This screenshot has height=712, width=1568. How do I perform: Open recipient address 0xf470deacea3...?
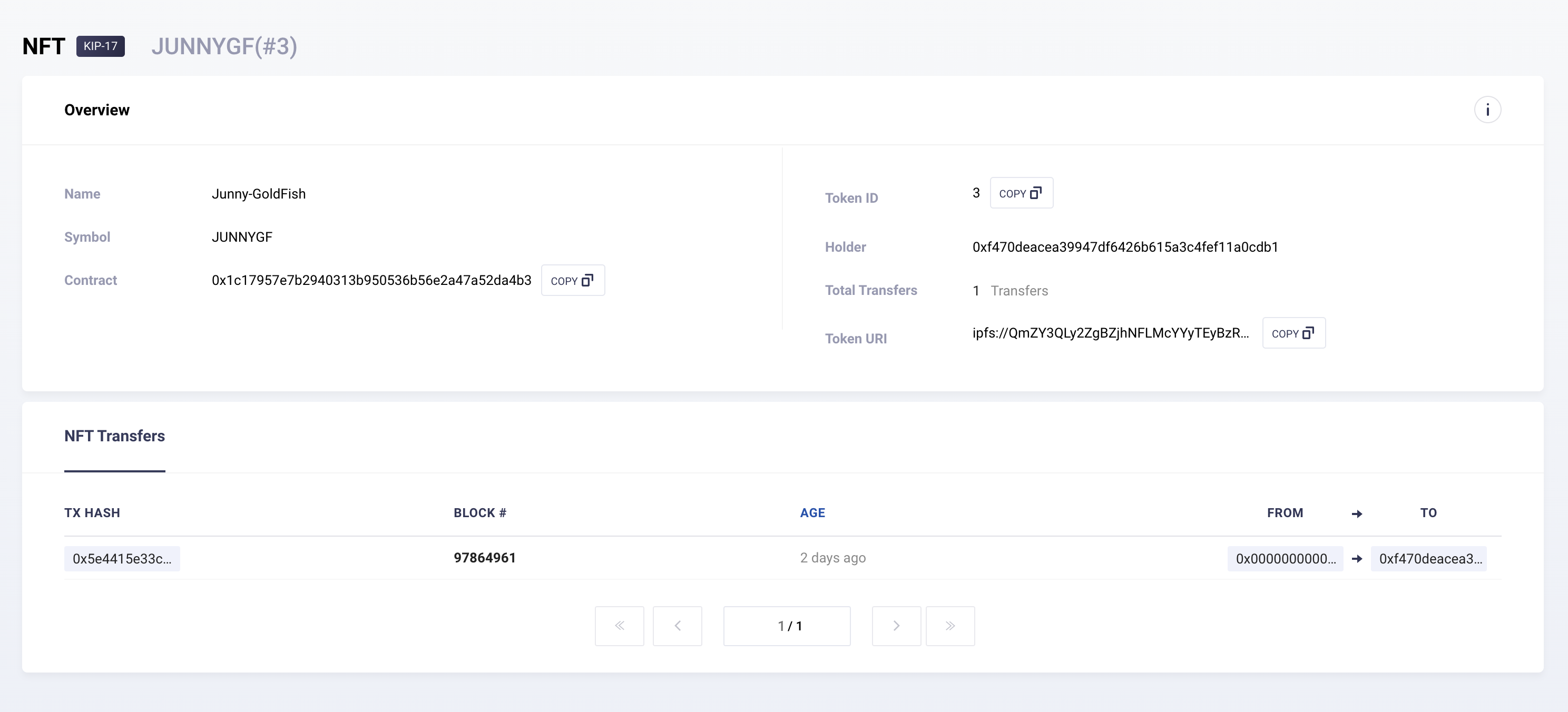coord(1428,559)
